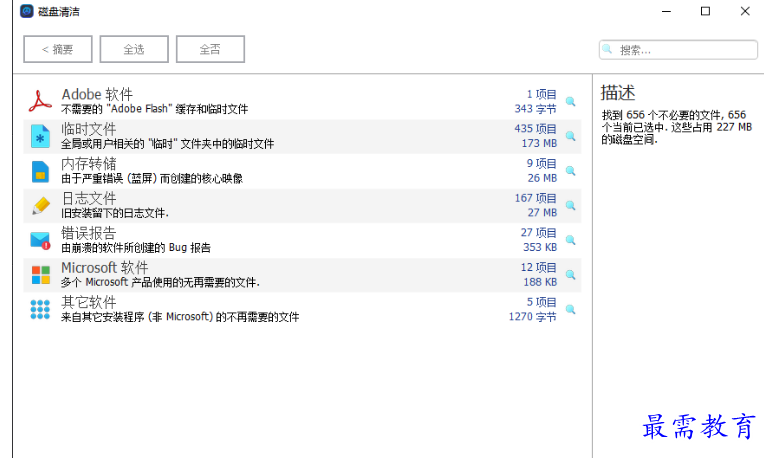764x458 pixels.
Task: Select the Microsoft 软件 row title
Action: click(105, 267)
